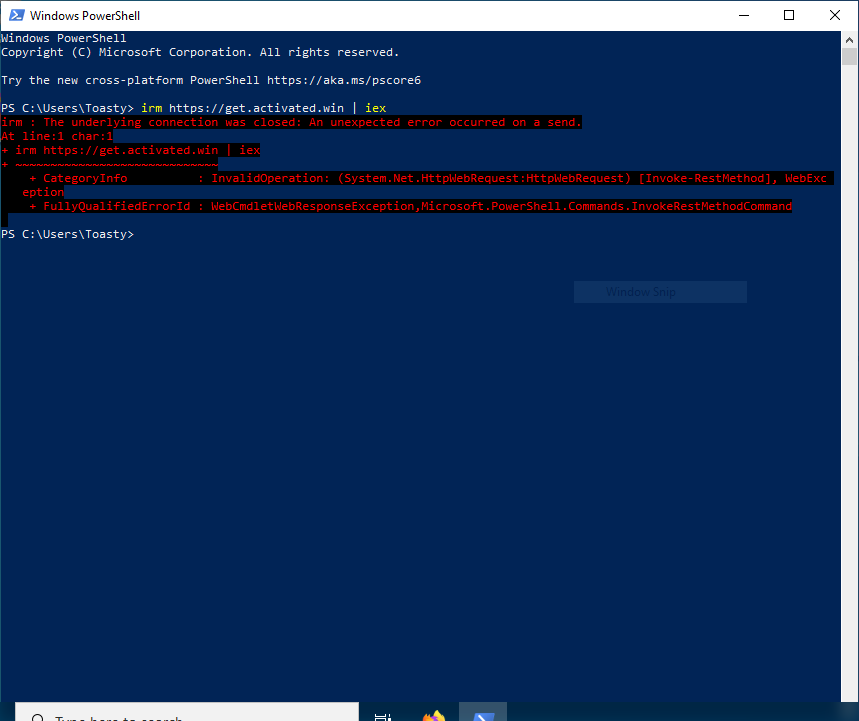Click the 'Windows PowerShell' banner line in console
This screenshot has width=859, height=721.
point(64,38)
